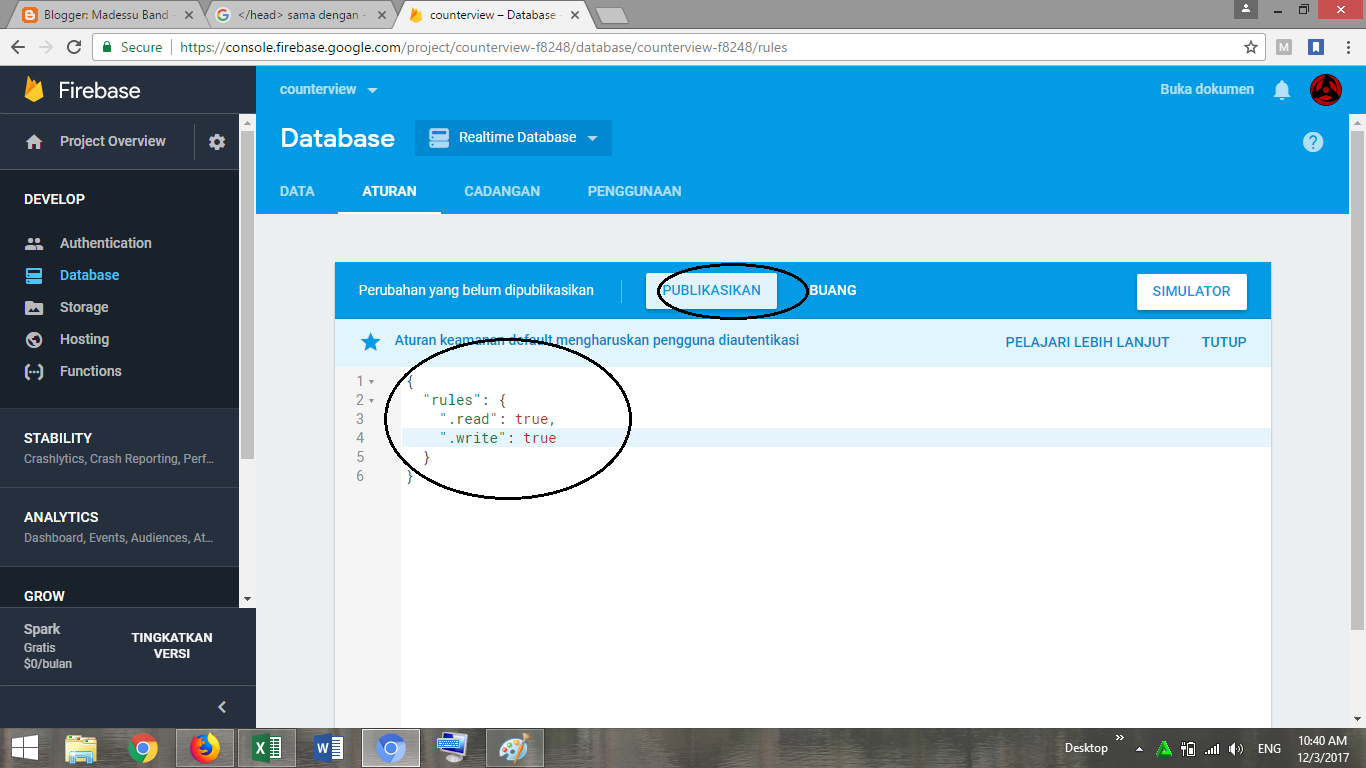
Task: Open the Realtime Database dropdown
Action: 513,138
